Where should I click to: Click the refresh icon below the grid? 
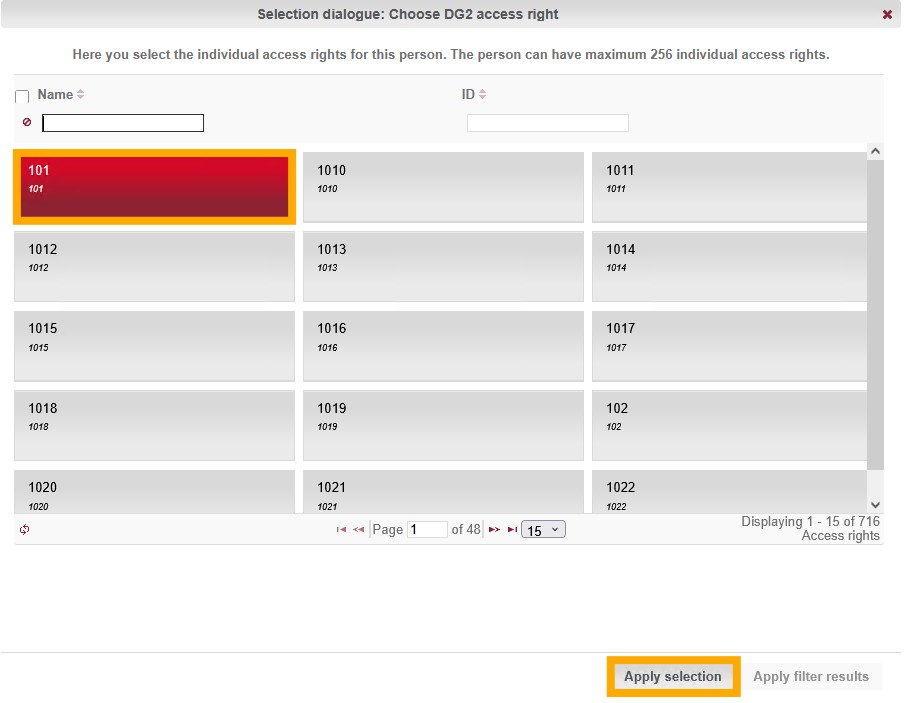click(24, 530)
